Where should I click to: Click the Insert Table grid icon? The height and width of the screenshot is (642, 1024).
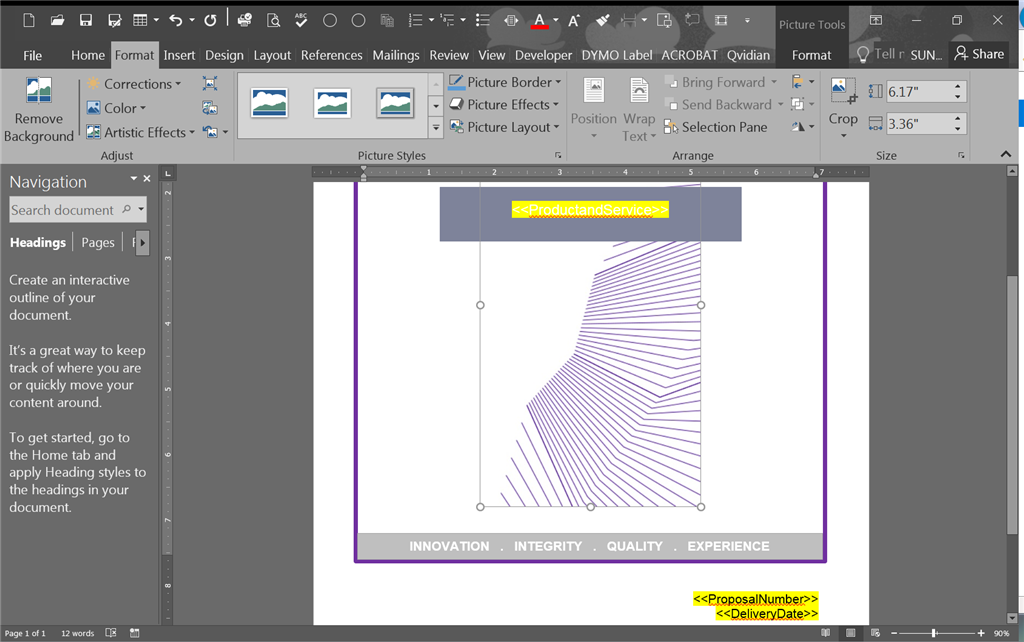click(140, 21)
